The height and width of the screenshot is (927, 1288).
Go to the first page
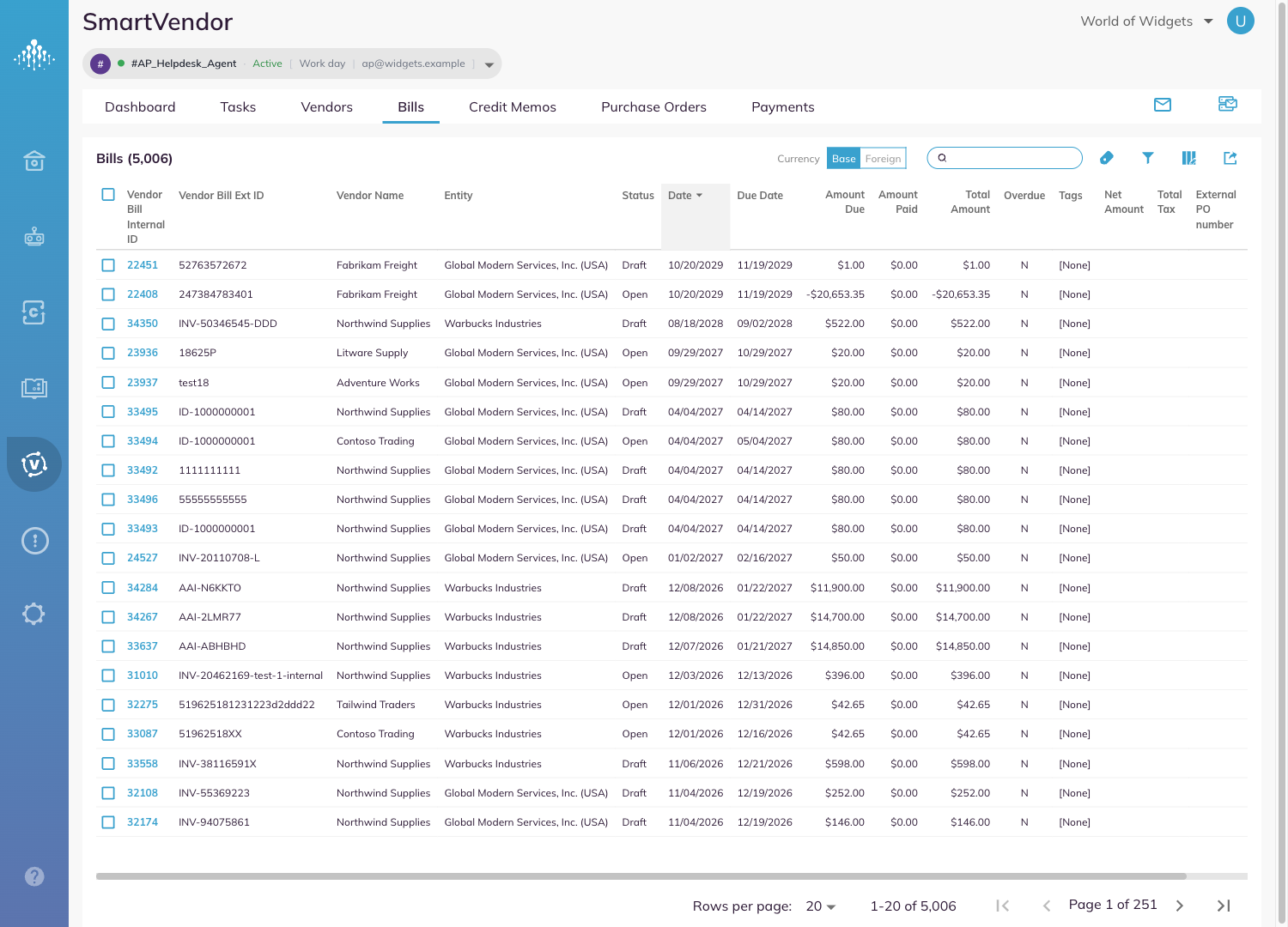coord(1002,906)
